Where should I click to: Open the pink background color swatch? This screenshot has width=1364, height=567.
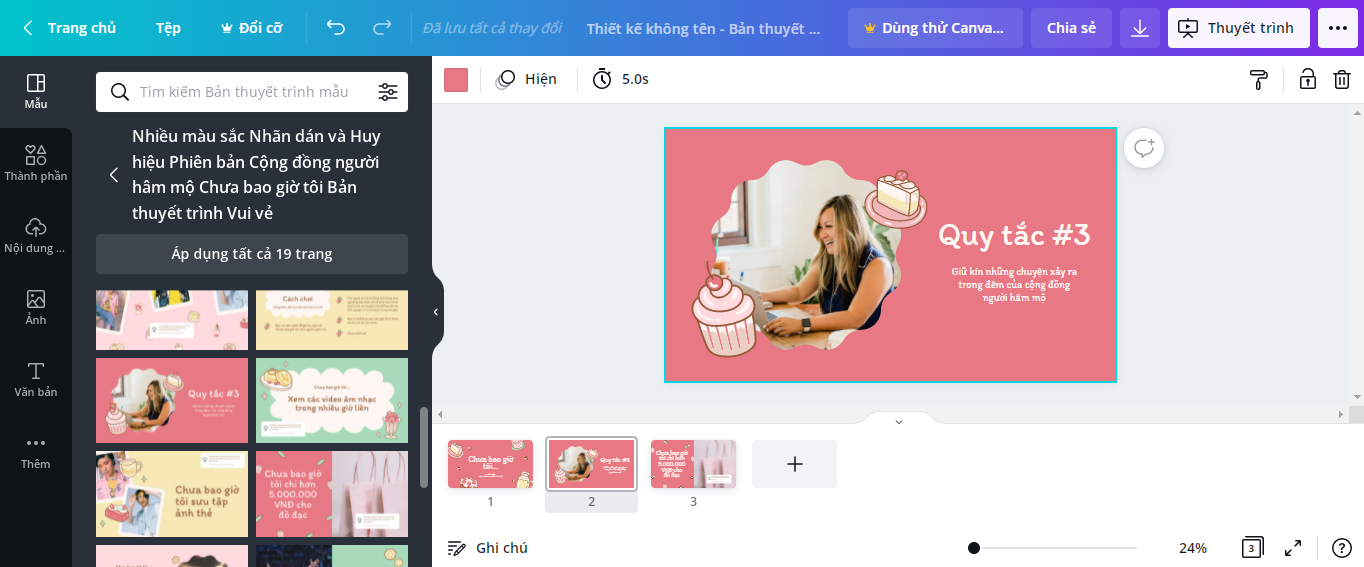[x=456, y=79]
